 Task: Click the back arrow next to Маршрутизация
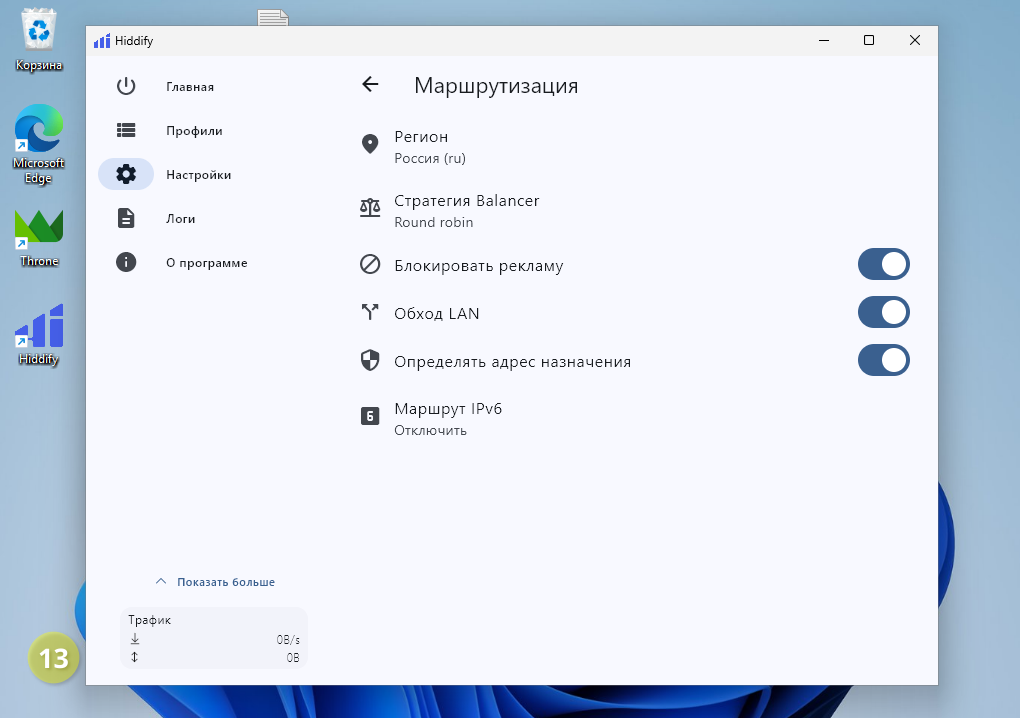(370, 84)
